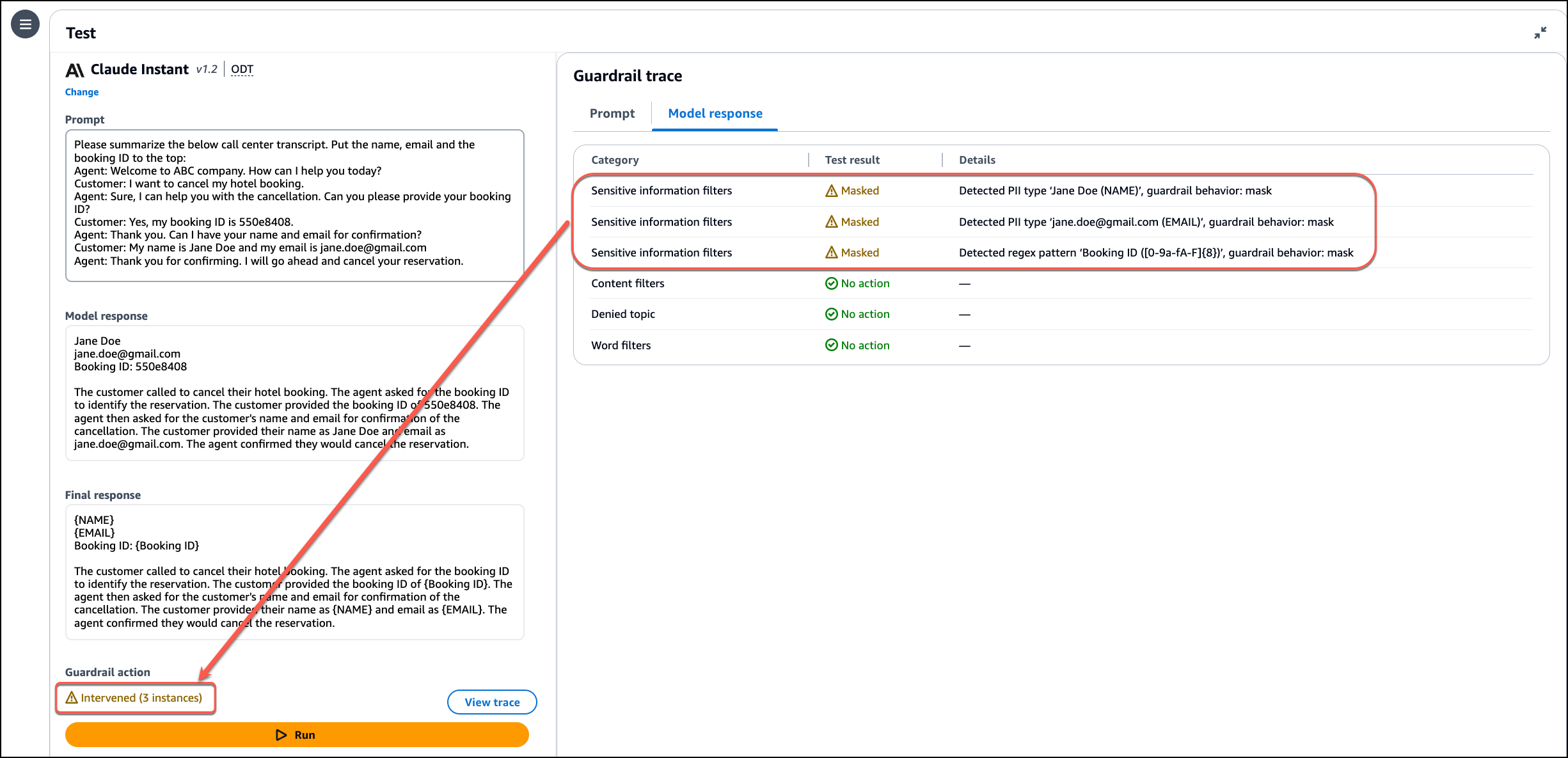Image resolution: width=1568 pixels, height=758 pixels.
Task: Click the Masked warning icon for Booking ID regex
Action: pos(831,253)
